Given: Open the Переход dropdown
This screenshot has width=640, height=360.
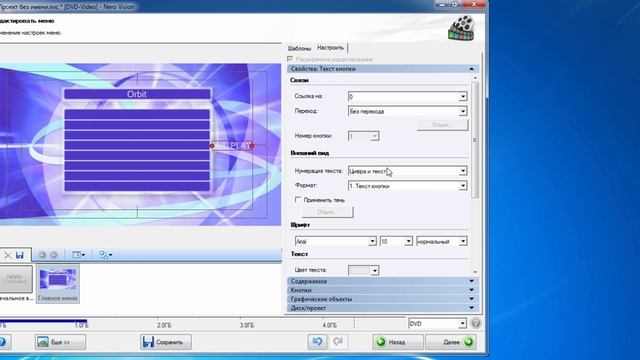Looking at the screenshot, I should [462, 111].
